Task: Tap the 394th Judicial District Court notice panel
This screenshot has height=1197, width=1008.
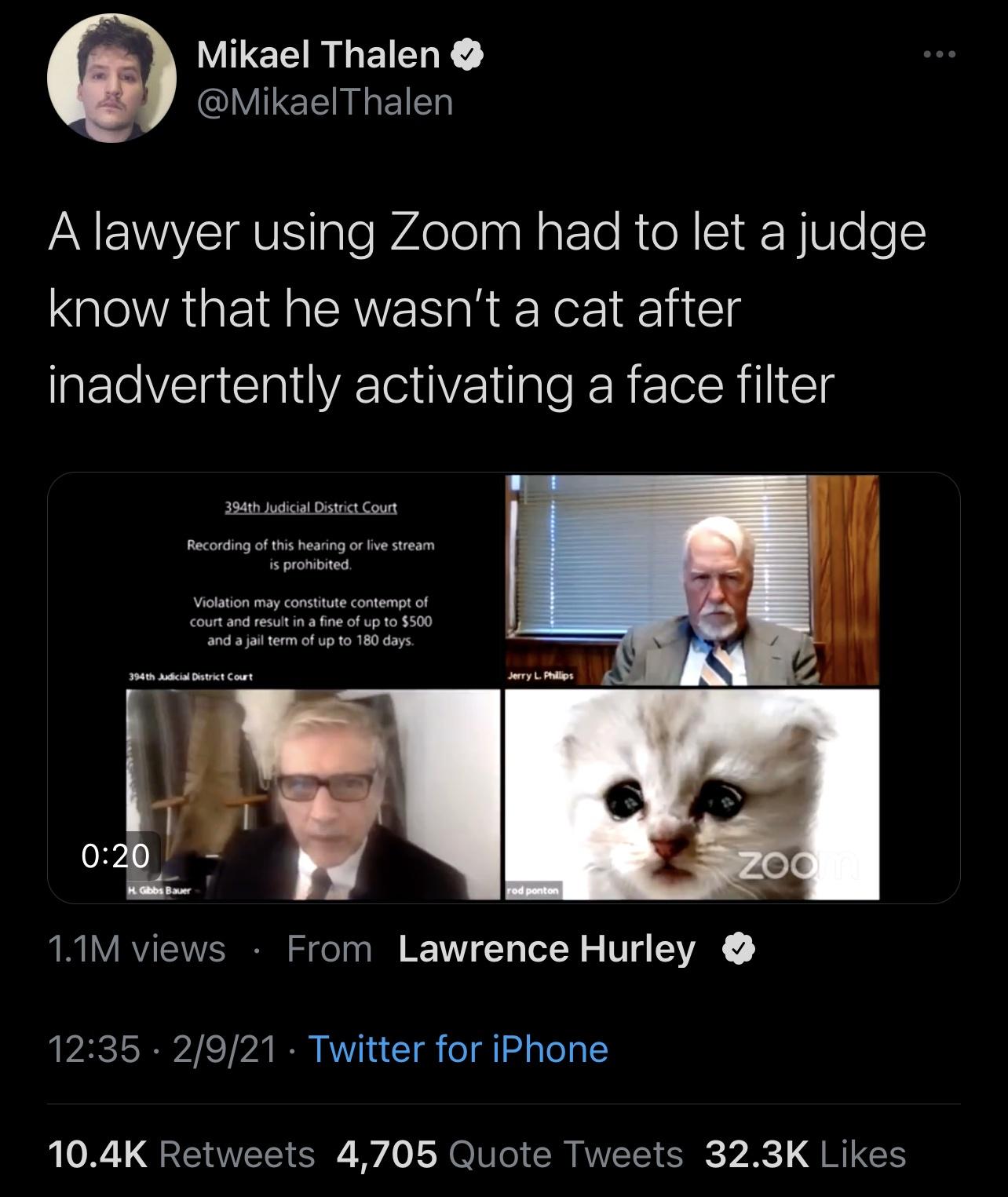Action: click(x=311, y=581)
